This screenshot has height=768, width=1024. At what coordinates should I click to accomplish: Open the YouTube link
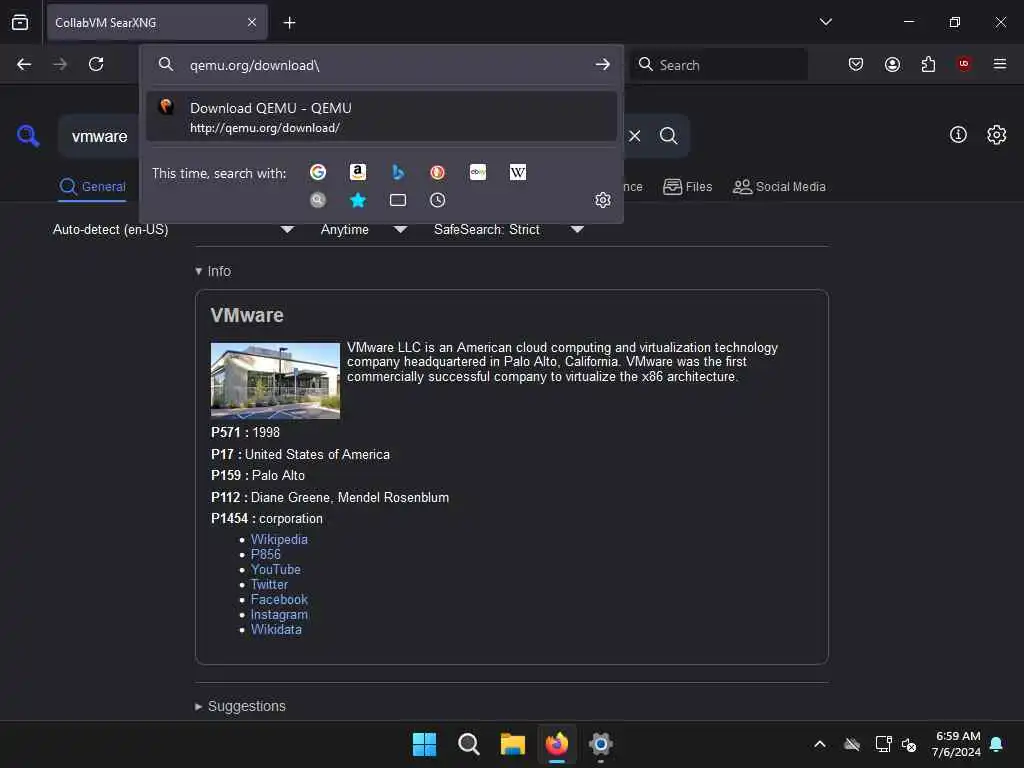276,569
